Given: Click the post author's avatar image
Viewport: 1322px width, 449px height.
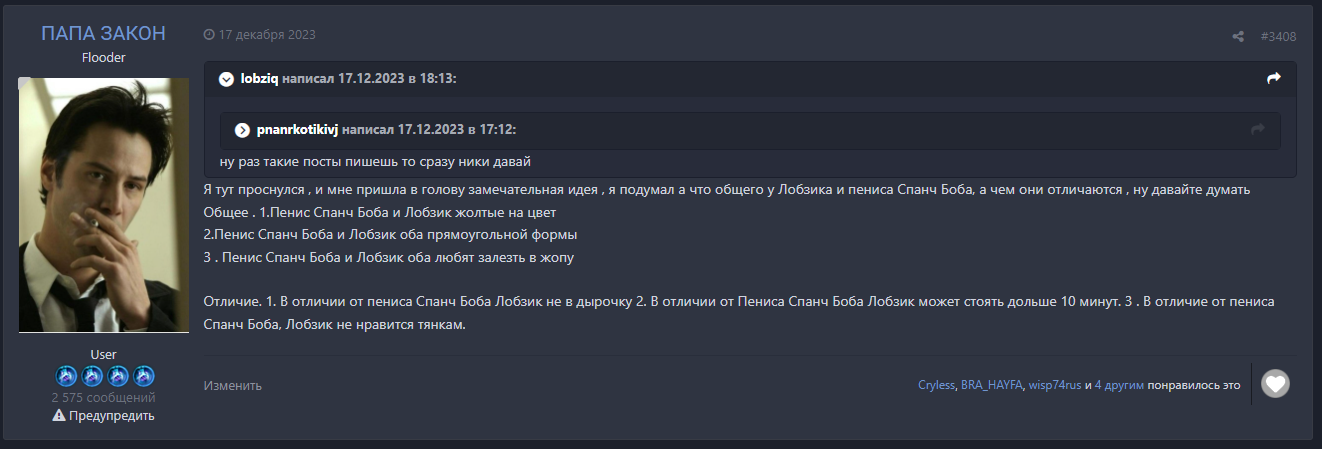Looking at the screenshot, I should 104,205.
